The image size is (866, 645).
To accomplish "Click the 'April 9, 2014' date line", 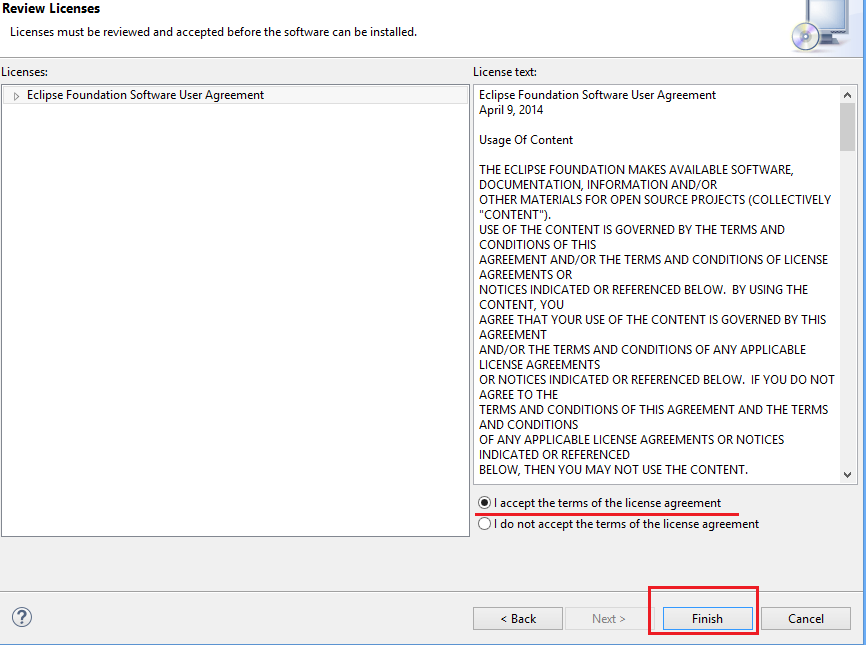I will [511, 110].
